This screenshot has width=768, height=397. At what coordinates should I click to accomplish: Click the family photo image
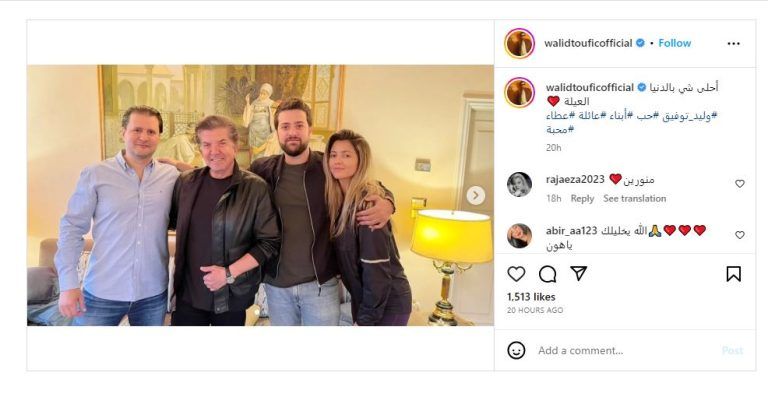point(260,195)
